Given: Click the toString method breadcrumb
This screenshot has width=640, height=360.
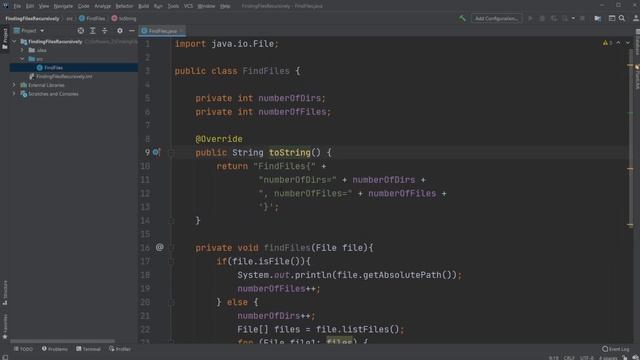Looking at the screenshot, I should coord(124,18).
